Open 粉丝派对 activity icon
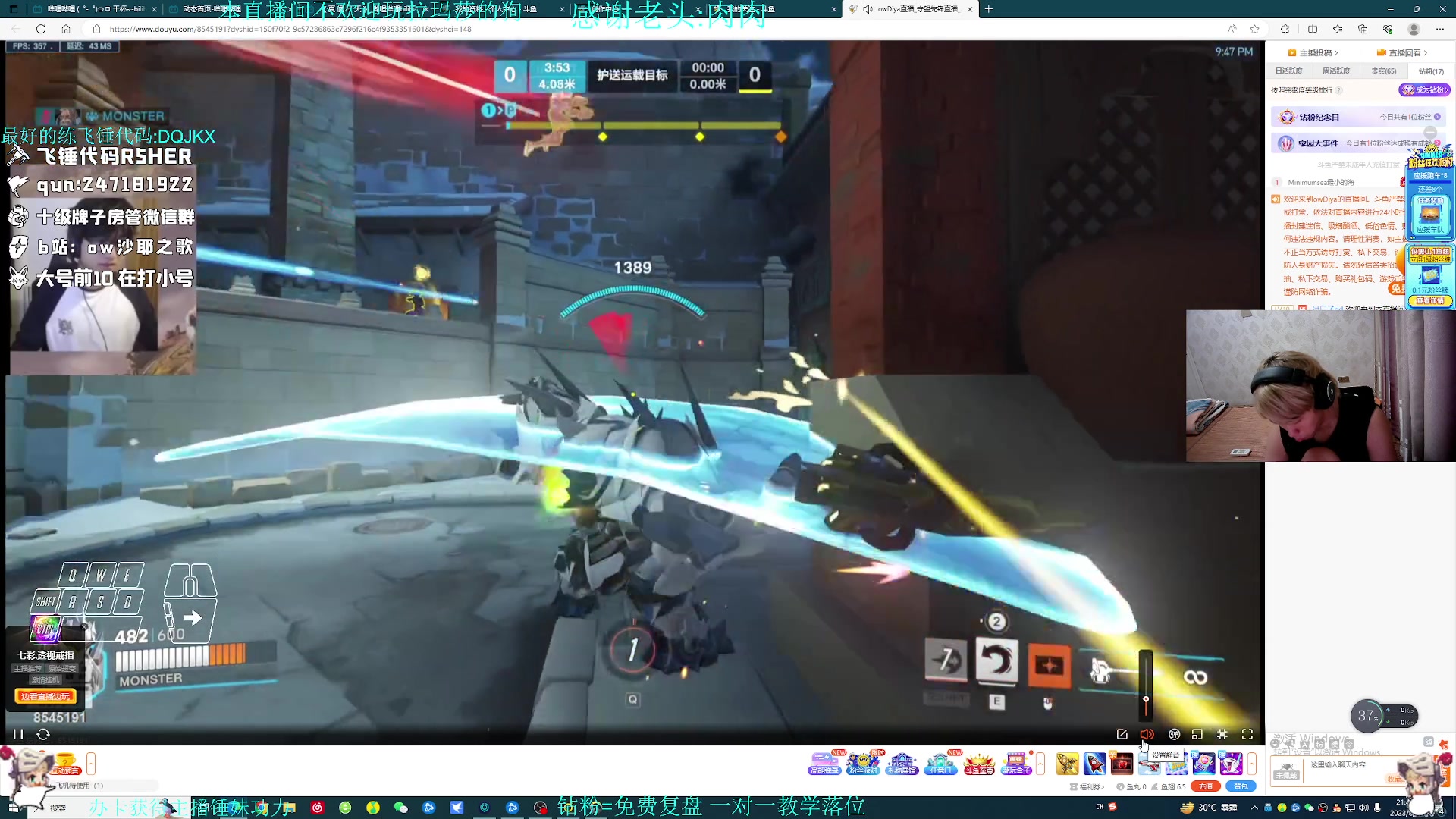Viewport: 1456px width, 819px height. coord(863,763)
